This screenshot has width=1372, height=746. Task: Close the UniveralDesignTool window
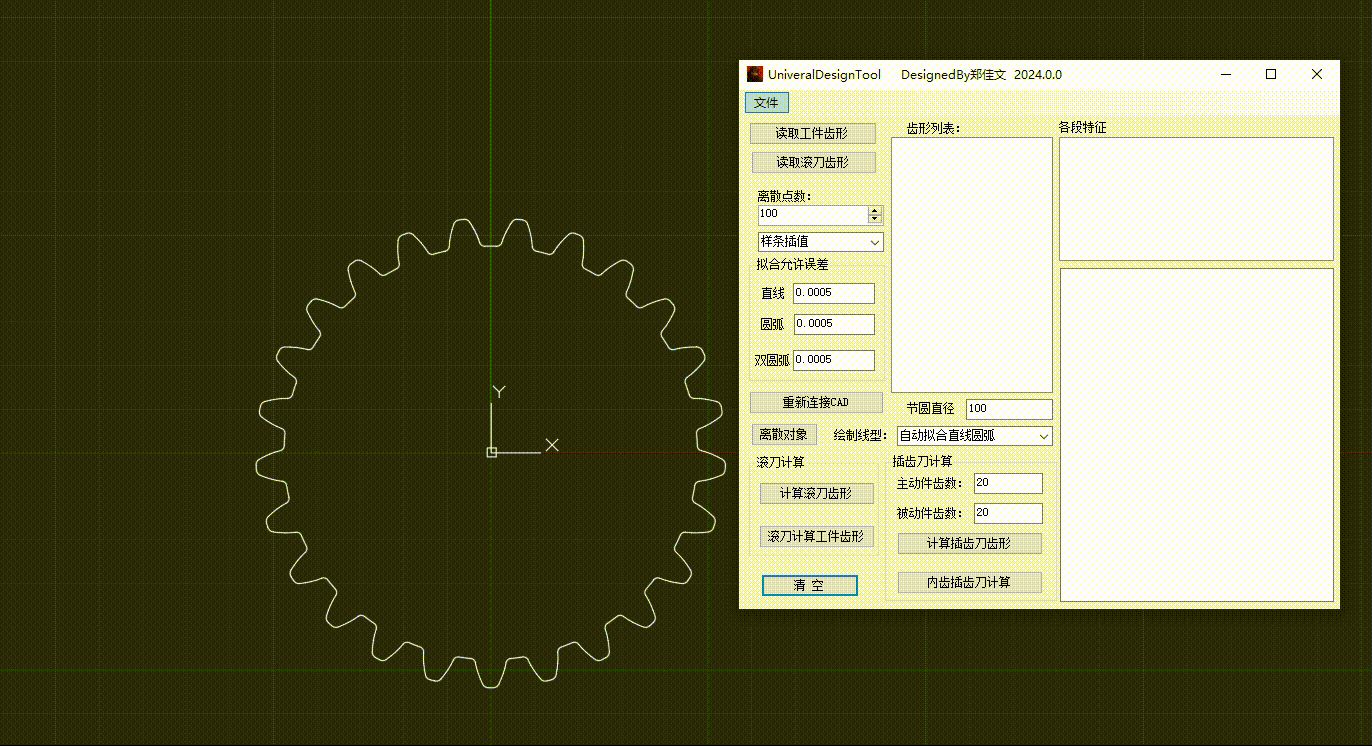click(x=1317, y=74)
